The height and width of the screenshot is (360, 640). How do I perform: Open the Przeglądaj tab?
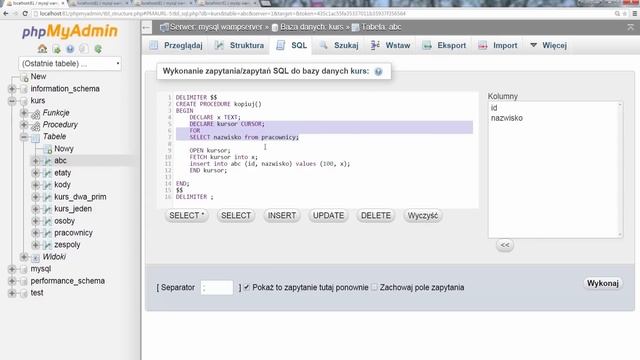[x=176, y=45]
